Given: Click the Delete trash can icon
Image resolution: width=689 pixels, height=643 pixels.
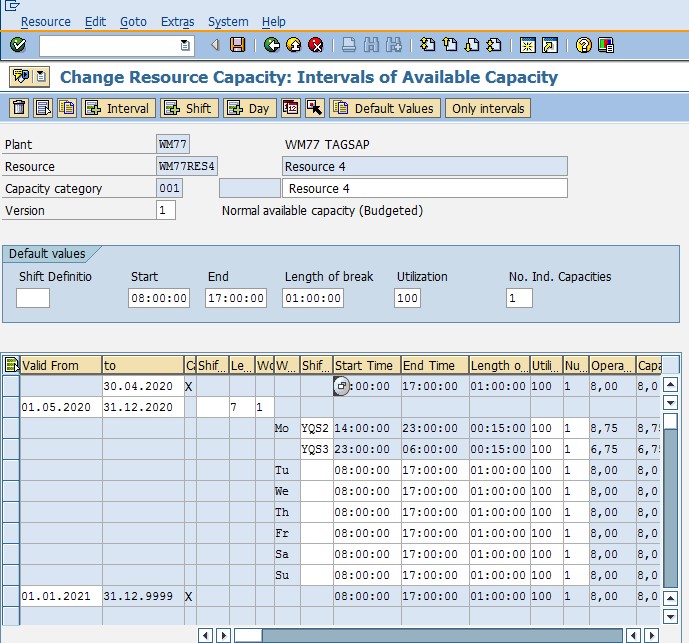Looking at the screenshot, I should [19, 108].
